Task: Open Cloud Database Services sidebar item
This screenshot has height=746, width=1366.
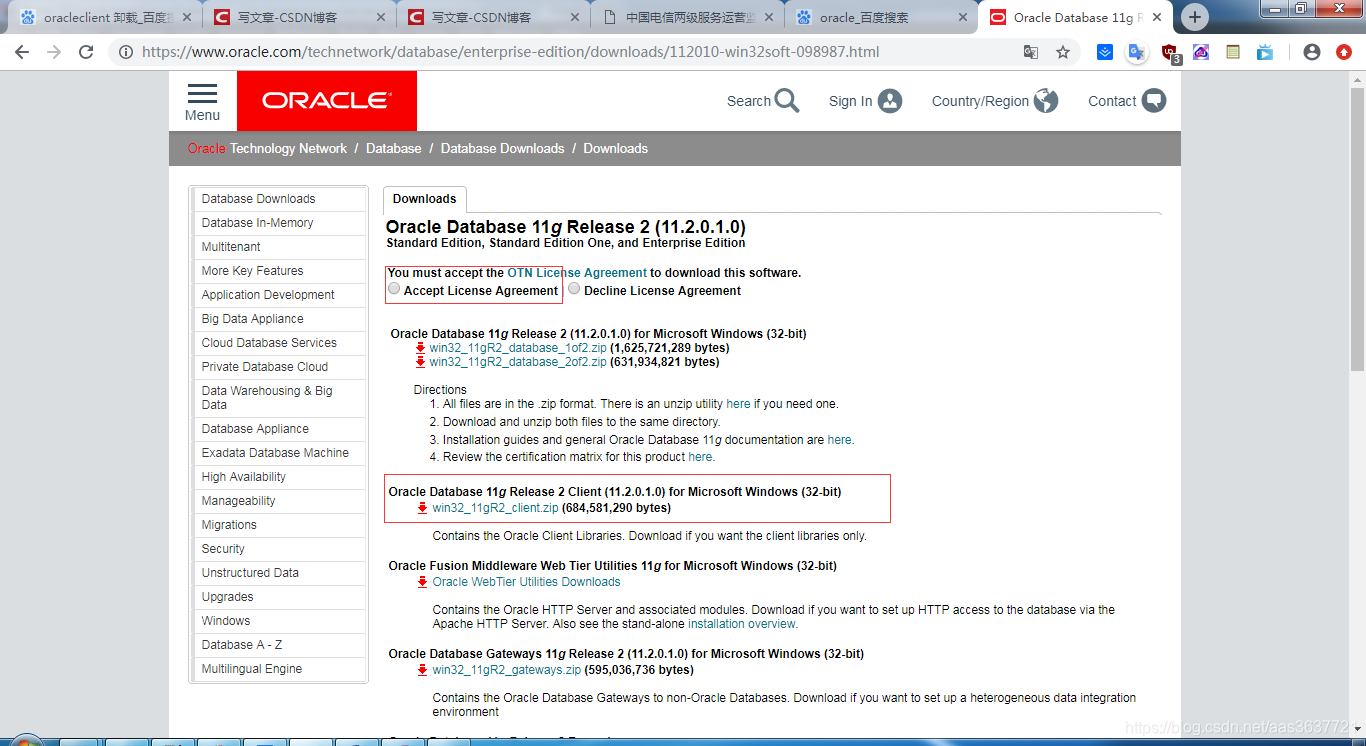Action: pos(279,343)
